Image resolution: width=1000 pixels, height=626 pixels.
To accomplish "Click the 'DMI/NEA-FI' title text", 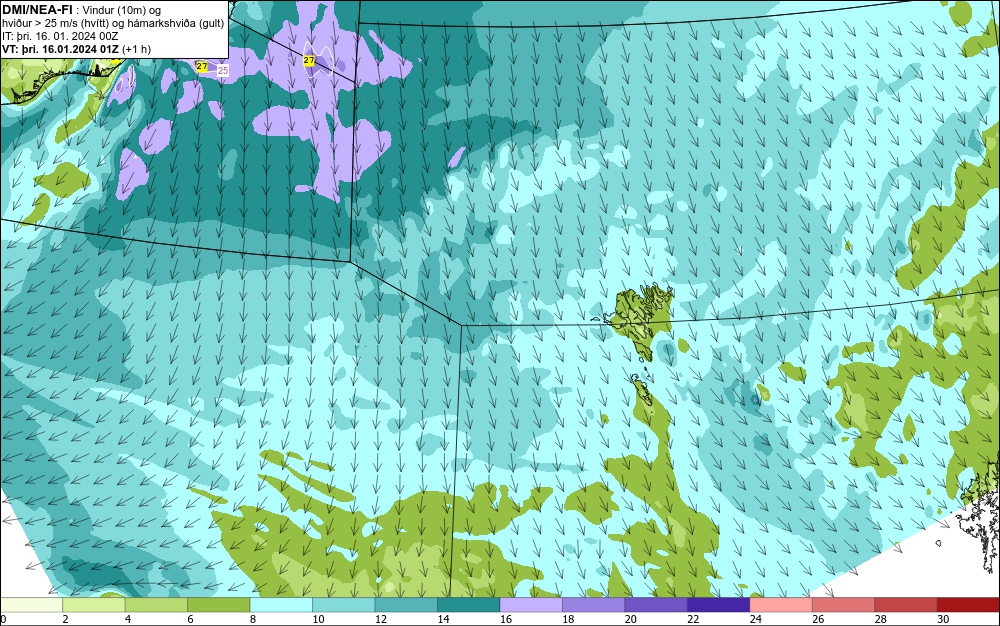I will (37, 10).
